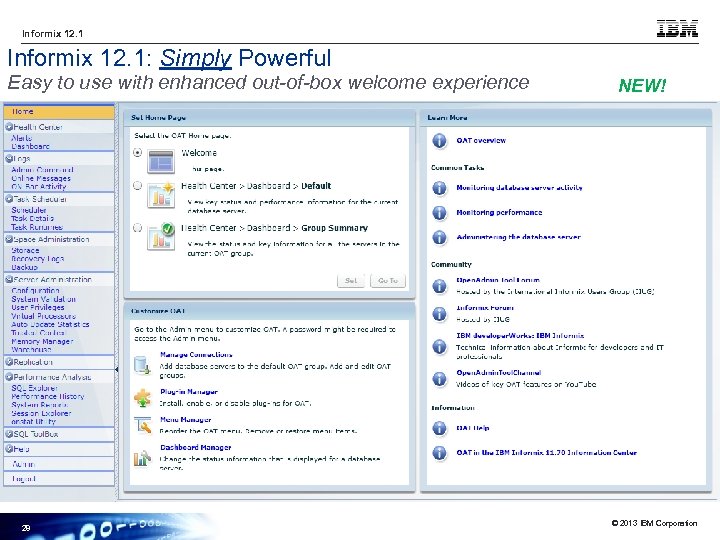Click info icon beside Administering the database server
720x540 pixels.
coord(439,237)
